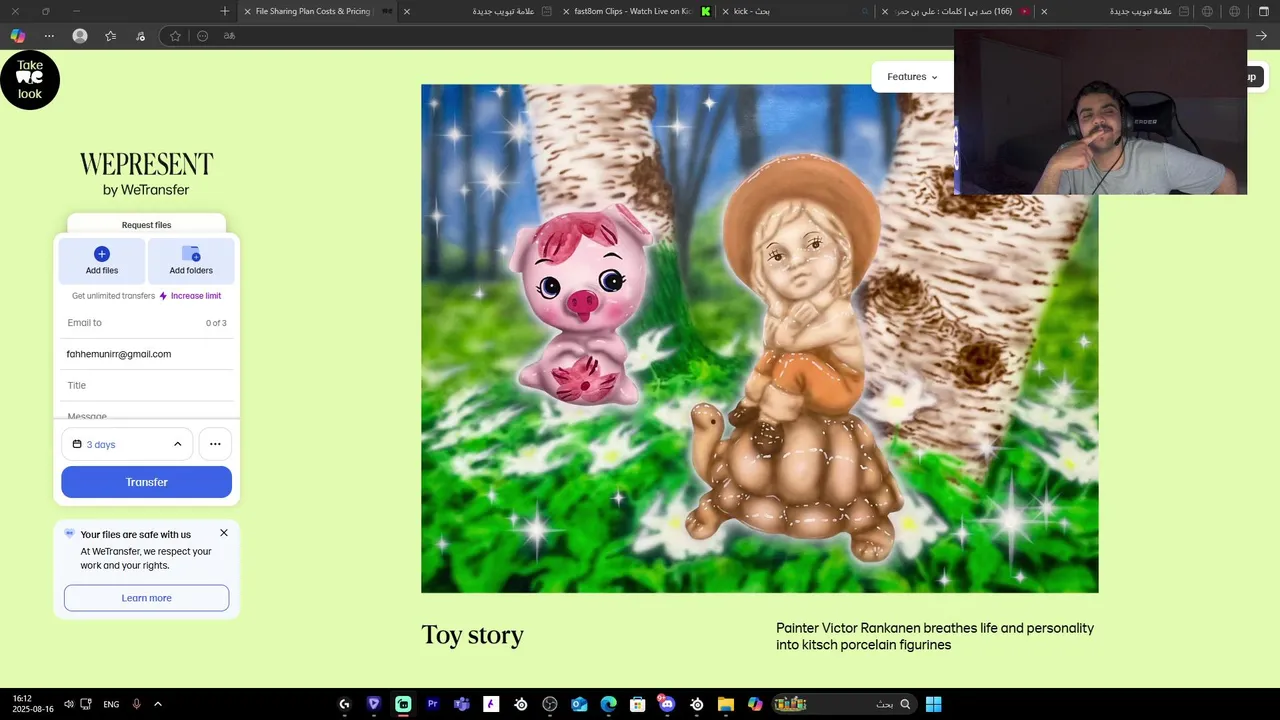Open the Copilot app from taskbar

[755, 704]
